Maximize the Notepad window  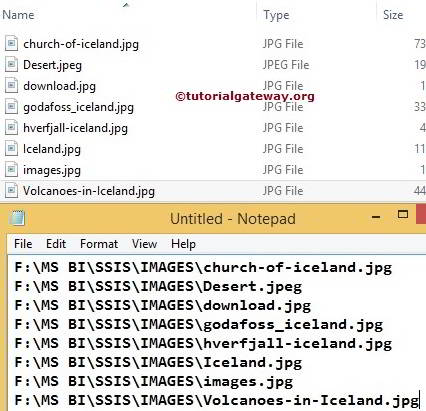[403, 214]
